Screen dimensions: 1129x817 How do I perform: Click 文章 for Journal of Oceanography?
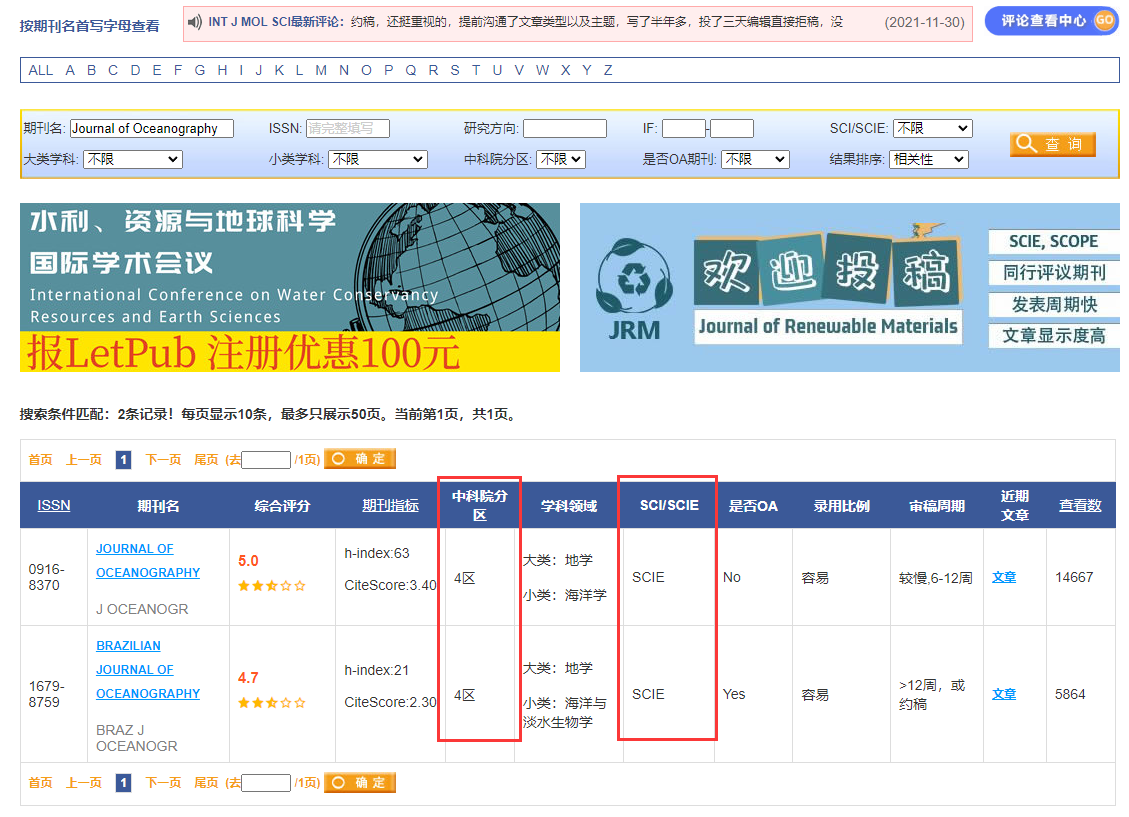pyautogui.click(x=1003, y=576)
